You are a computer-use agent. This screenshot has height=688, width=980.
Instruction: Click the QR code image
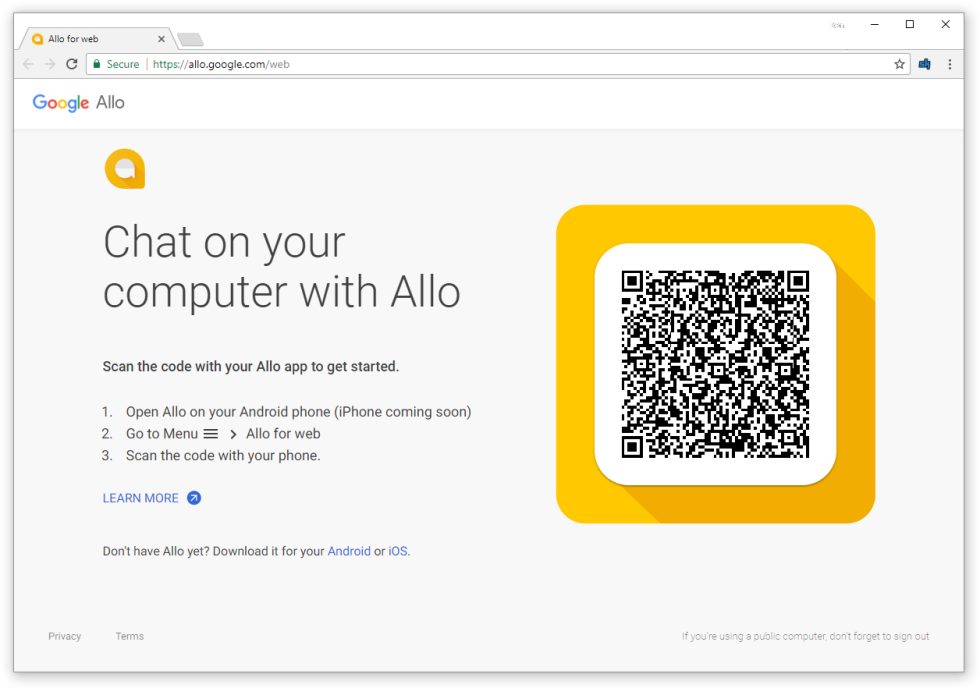pyautogui.click(x=715, y=364)
